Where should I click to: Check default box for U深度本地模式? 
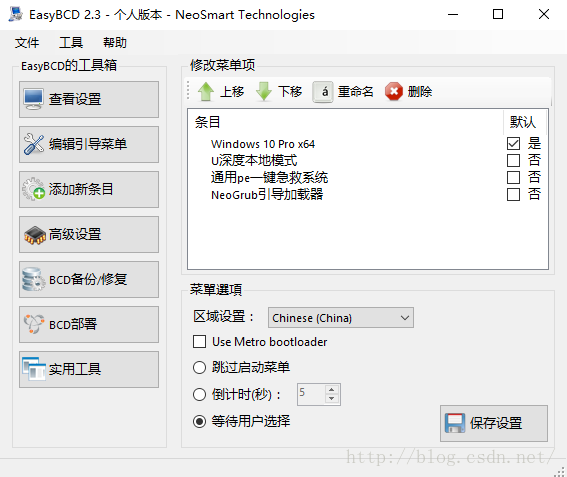pos(513,160)
